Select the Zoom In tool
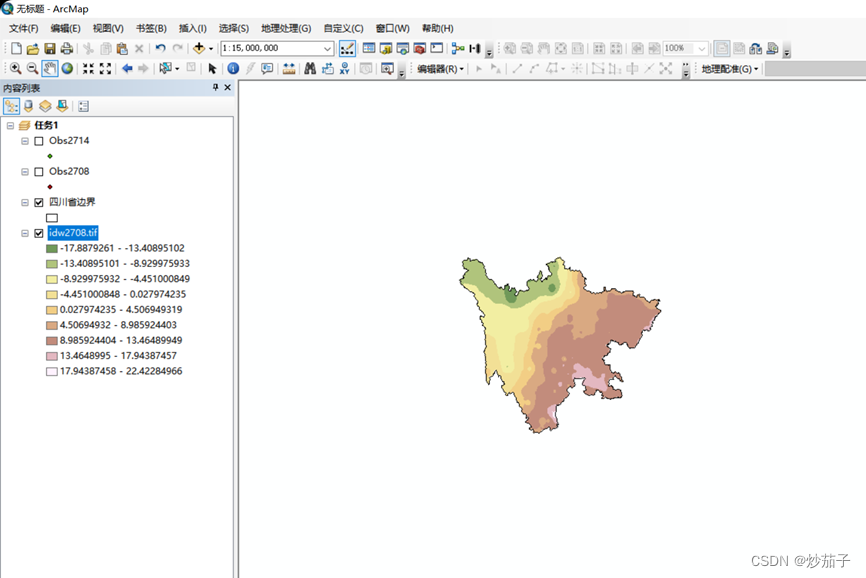The image size is (866, 578). pyautogui.click(x=15, y=69)
